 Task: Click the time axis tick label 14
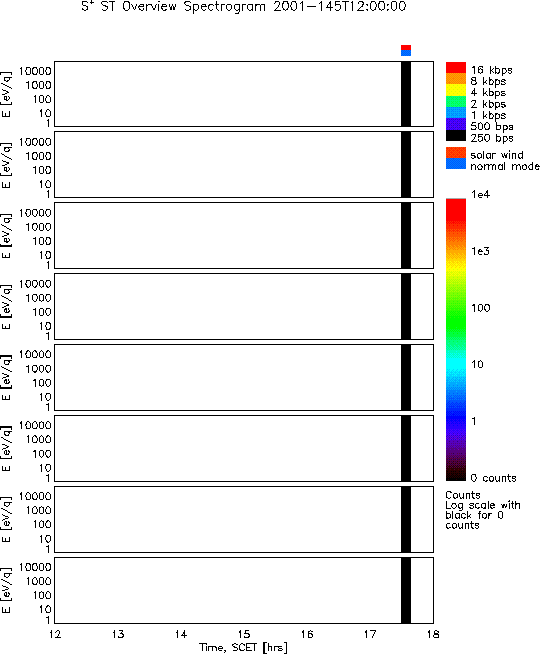(x=181, y=634)
